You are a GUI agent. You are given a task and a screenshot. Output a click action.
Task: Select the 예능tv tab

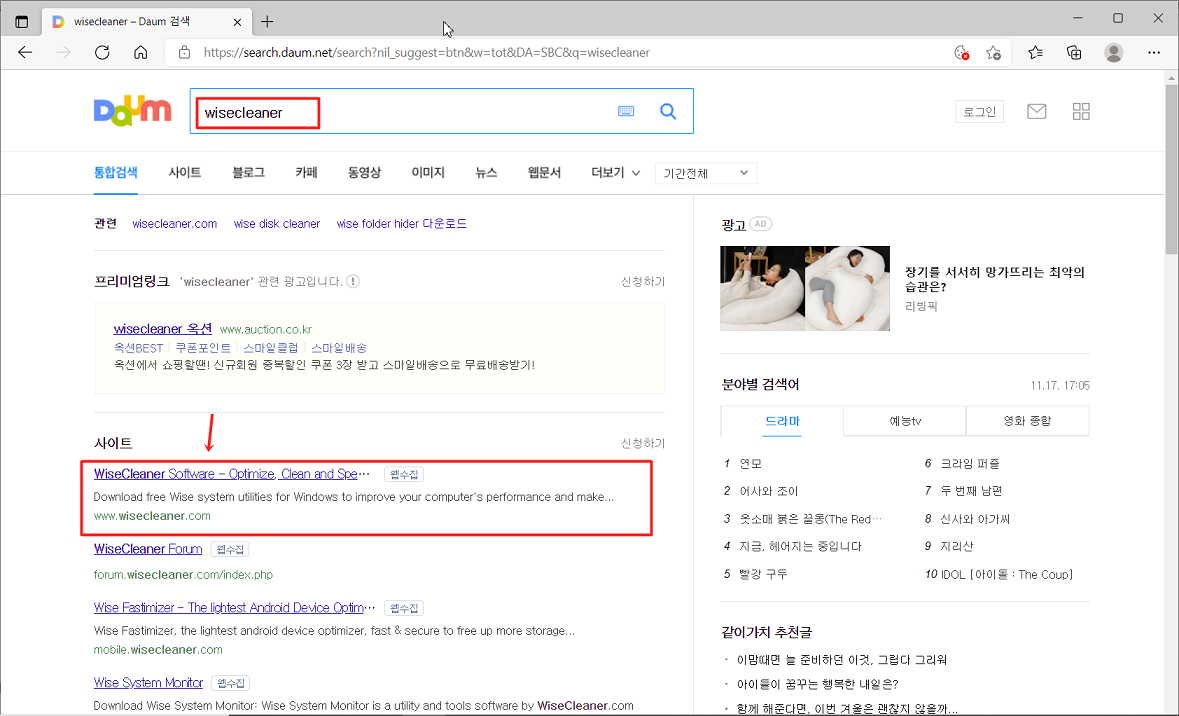905,421
